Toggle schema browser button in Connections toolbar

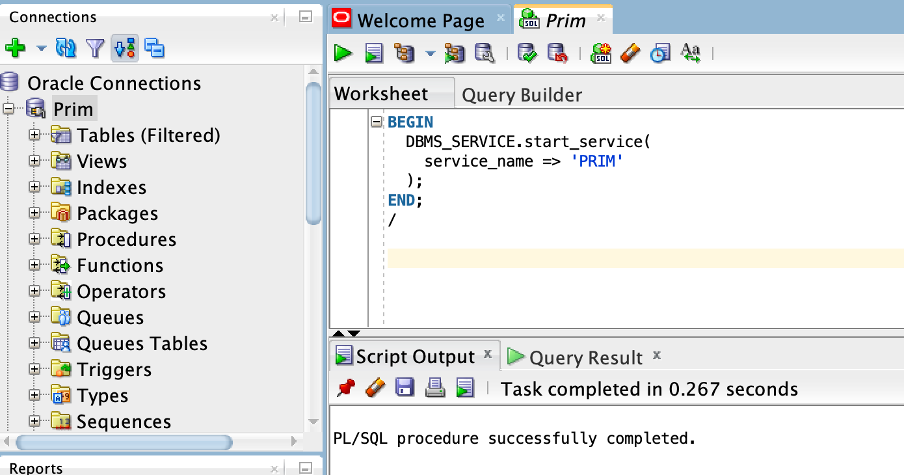click(x=125, y=48)
